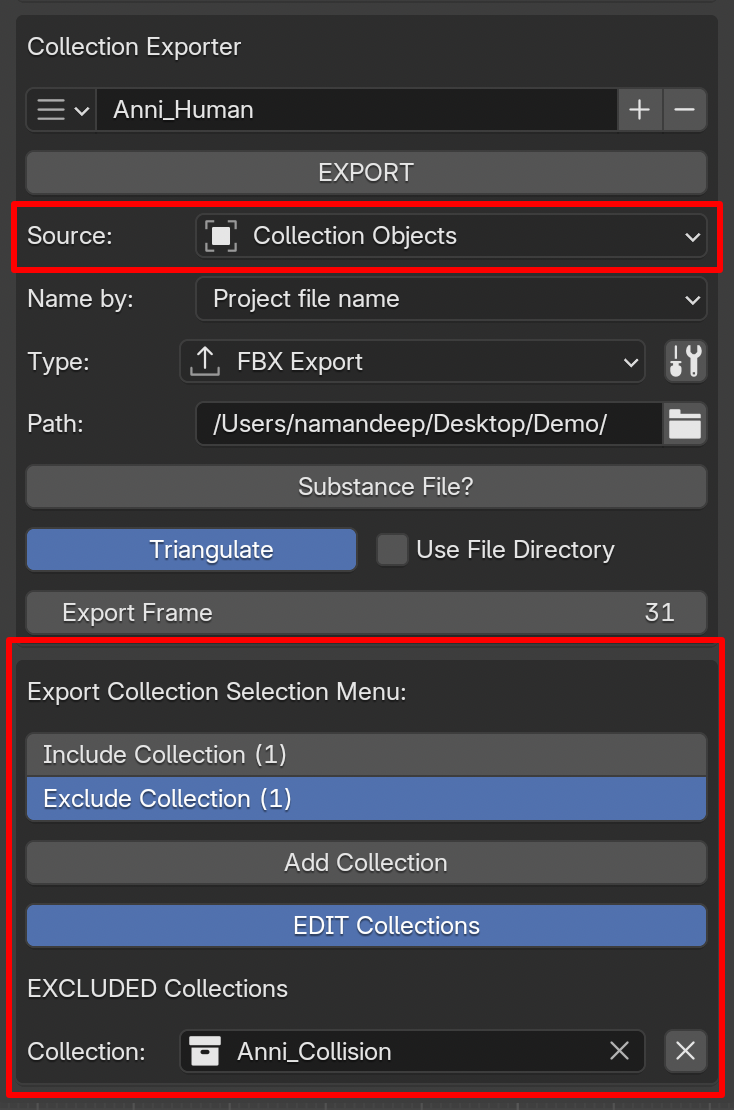
Task: Click the plus icon to add exporter
Action: pyautogui.click(x=640, y=110)
